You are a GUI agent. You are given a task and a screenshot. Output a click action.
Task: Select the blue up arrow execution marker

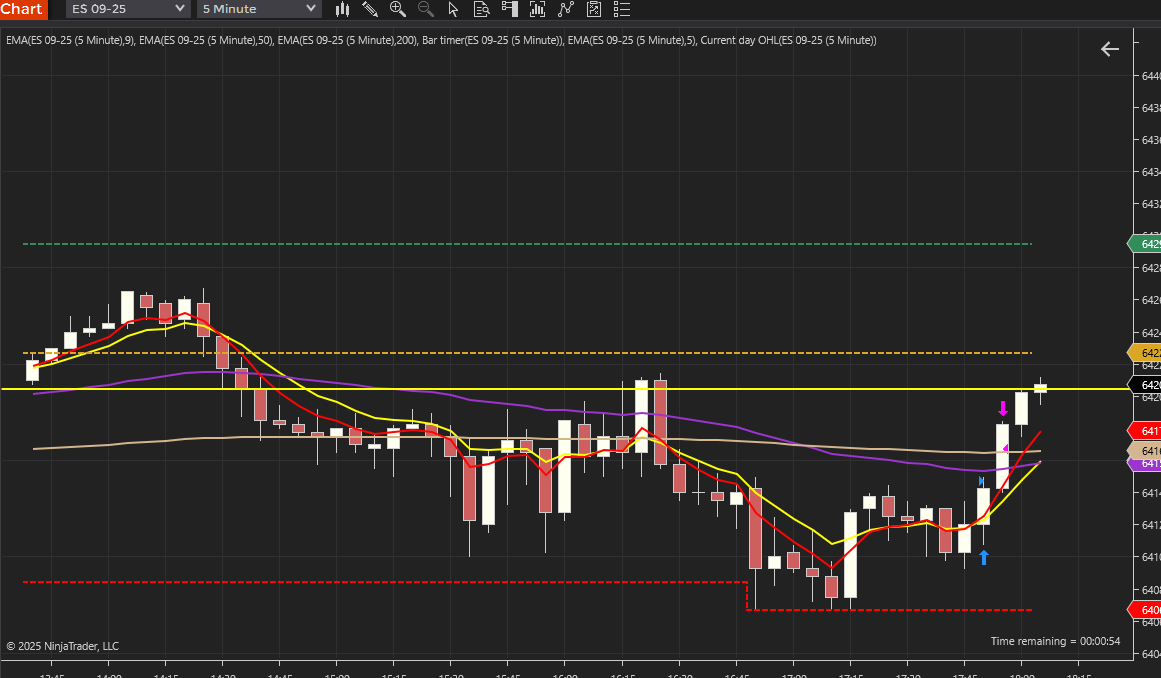click(984, 557)
